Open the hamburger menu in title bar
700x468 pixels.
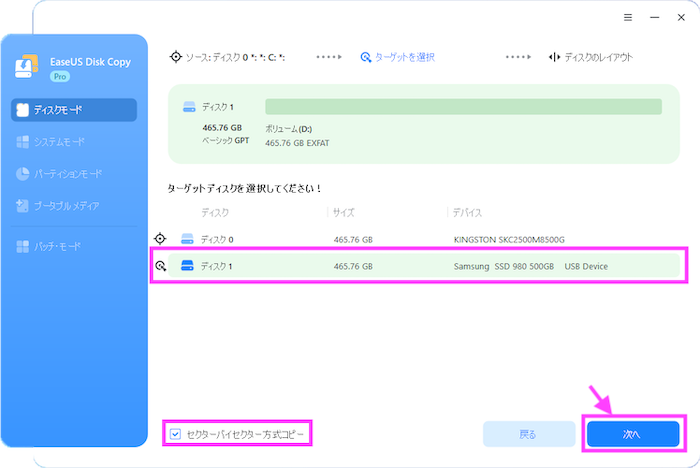click(x=628, y=17)
